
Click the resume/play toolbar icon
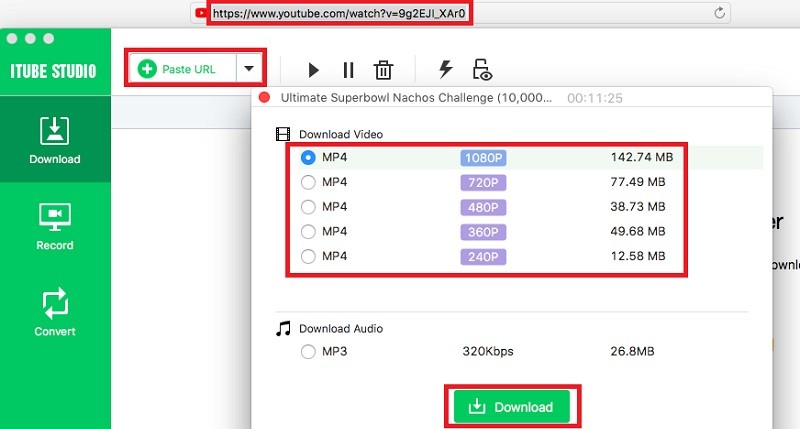pyautogui.click(x=313, y=70)
